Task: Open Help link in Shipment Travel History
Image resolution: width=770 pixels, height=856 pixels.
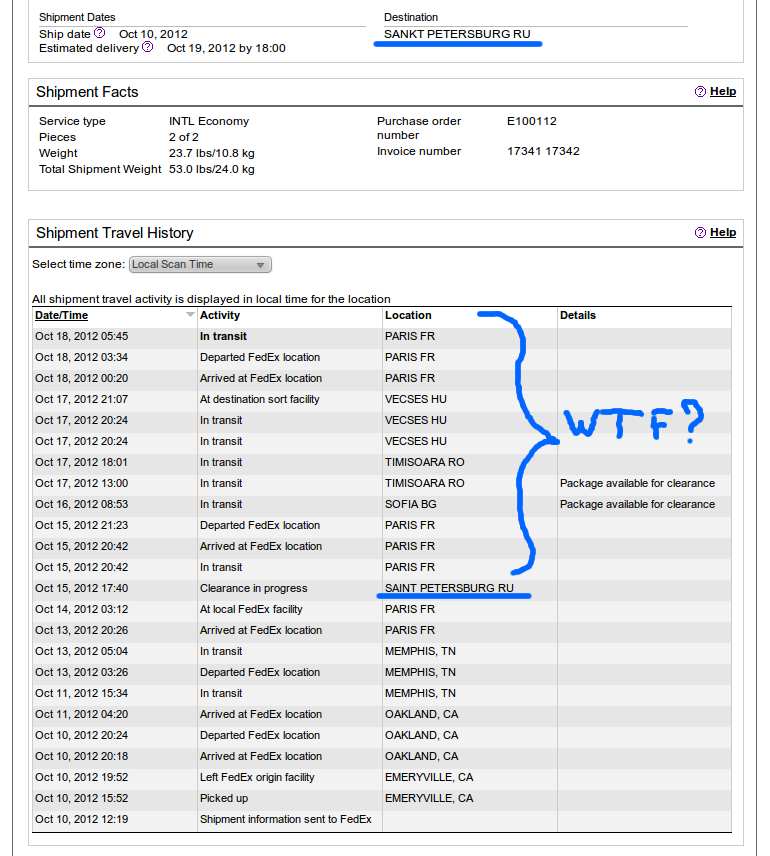Action: pyautogui.click(x=723, y=232)
